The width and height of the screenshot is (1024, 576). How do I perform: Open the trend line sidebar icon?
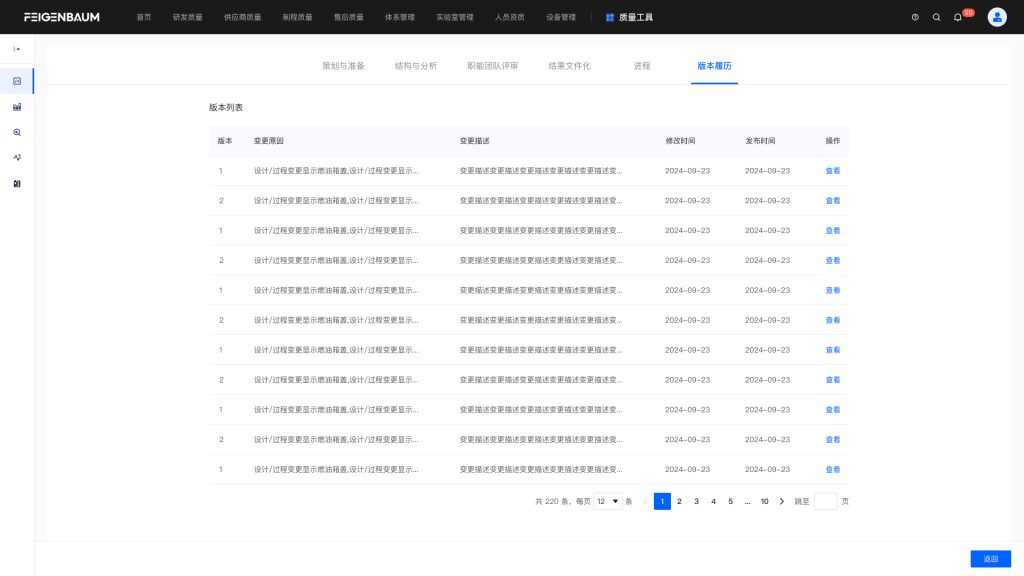tap(17, 157)
